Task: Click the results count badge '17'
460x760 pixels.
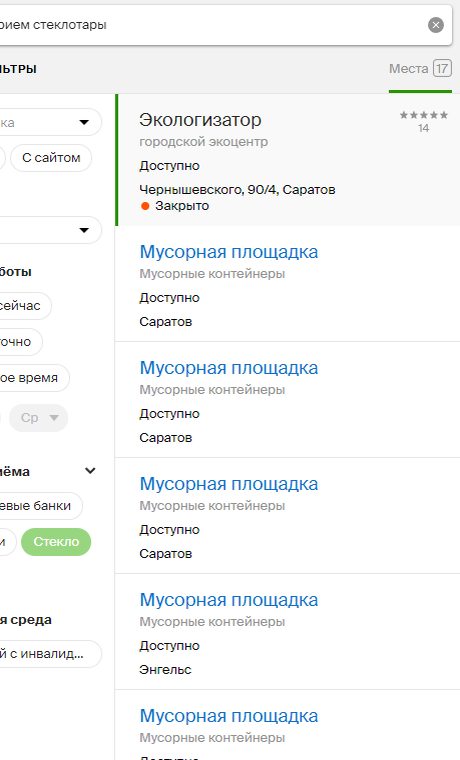Action: point(442,69)
